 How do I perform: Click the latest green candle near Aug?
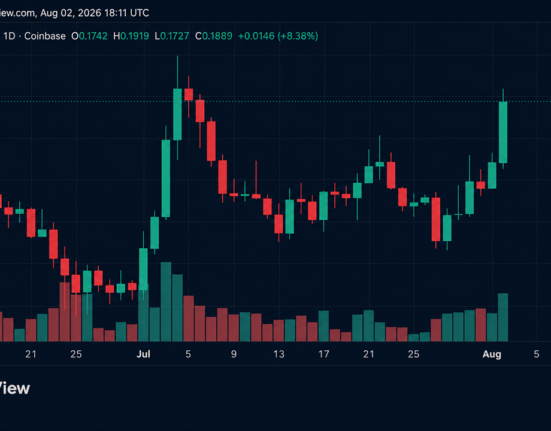coord(503,132)
